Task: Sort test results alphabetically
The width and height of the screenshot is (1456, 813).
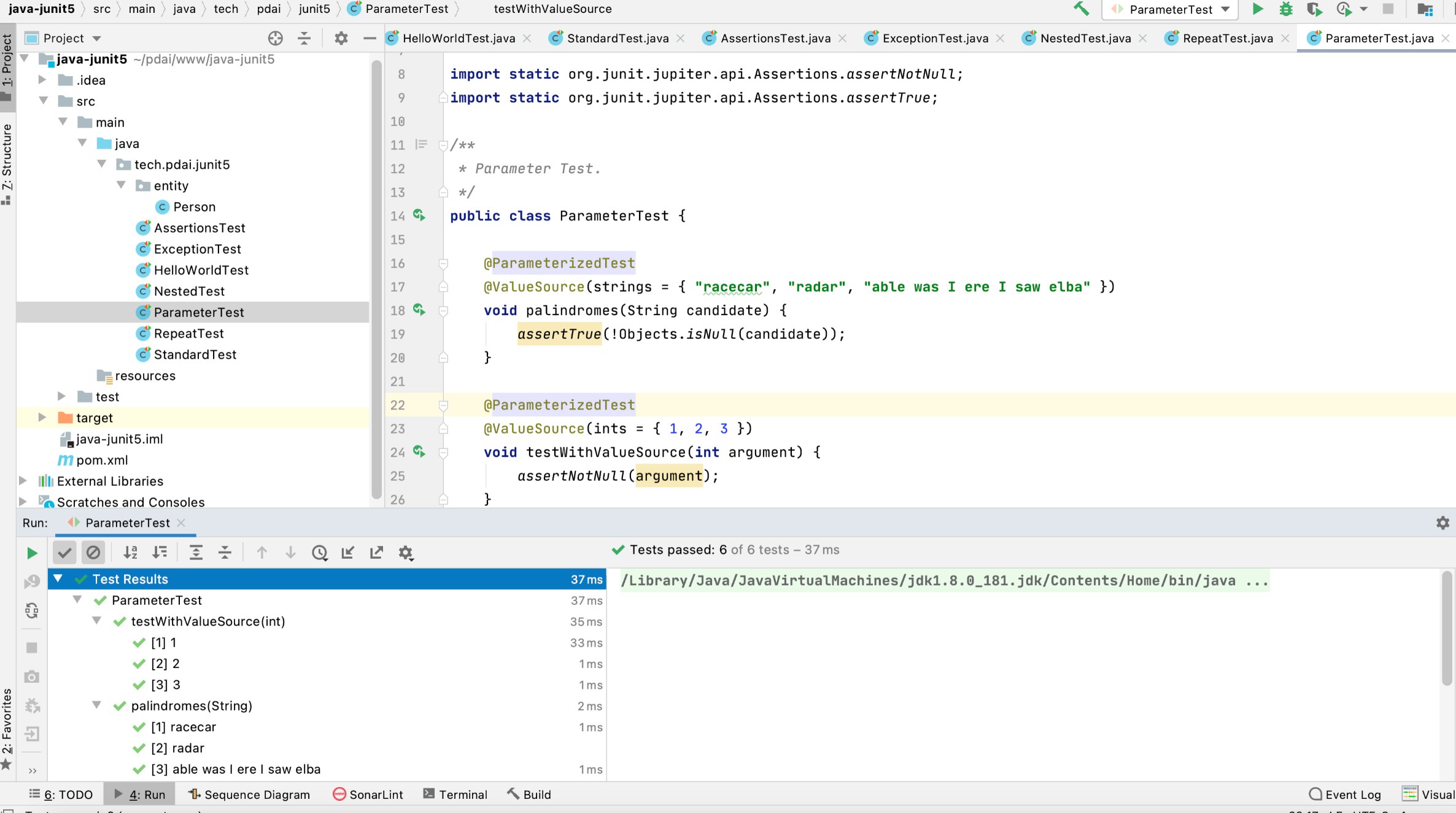Action: pyautogui.click(x=130, y=553)
